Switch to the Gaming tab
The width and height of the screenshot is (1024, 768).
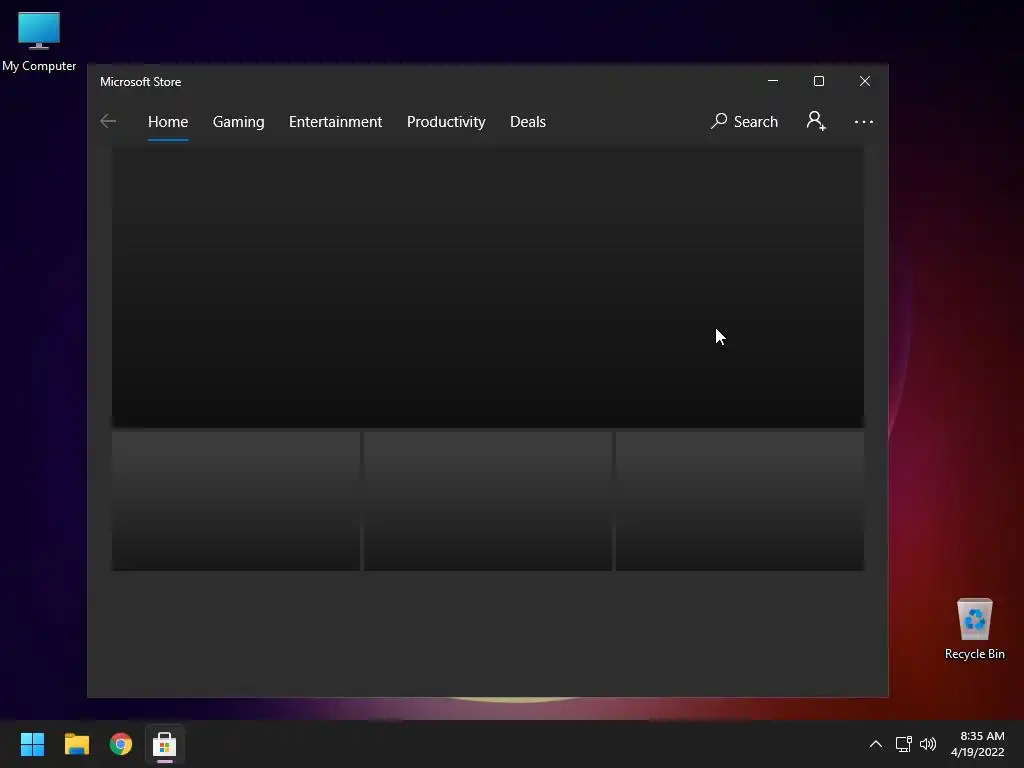pyautogui.click(x=238, y=121)
